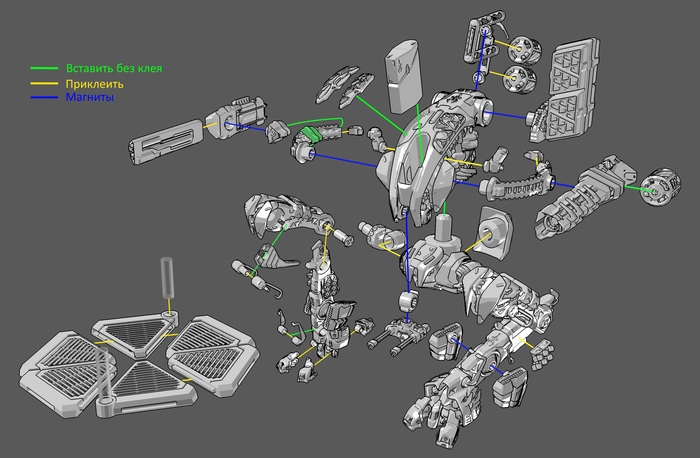The height and width of the screenshot is (458, 700).
Task: Click the legend text "Приклеить"
Action: coord(94,84)
